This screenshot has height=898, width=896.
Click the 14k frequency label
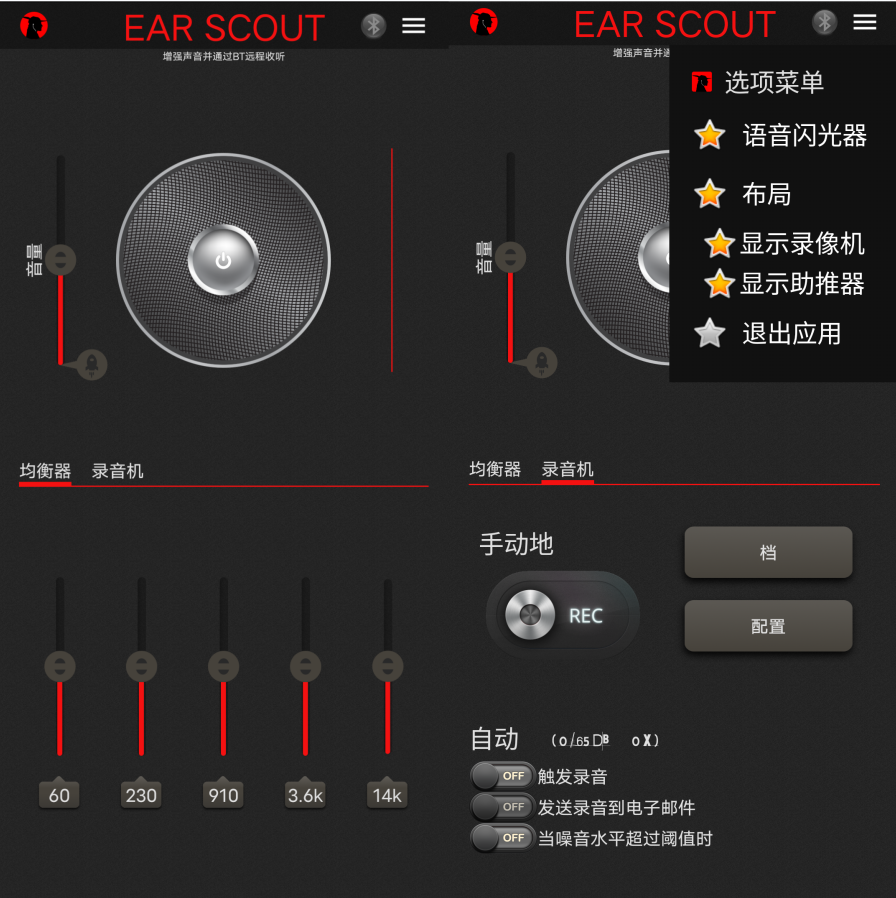(x=387, y=794)
